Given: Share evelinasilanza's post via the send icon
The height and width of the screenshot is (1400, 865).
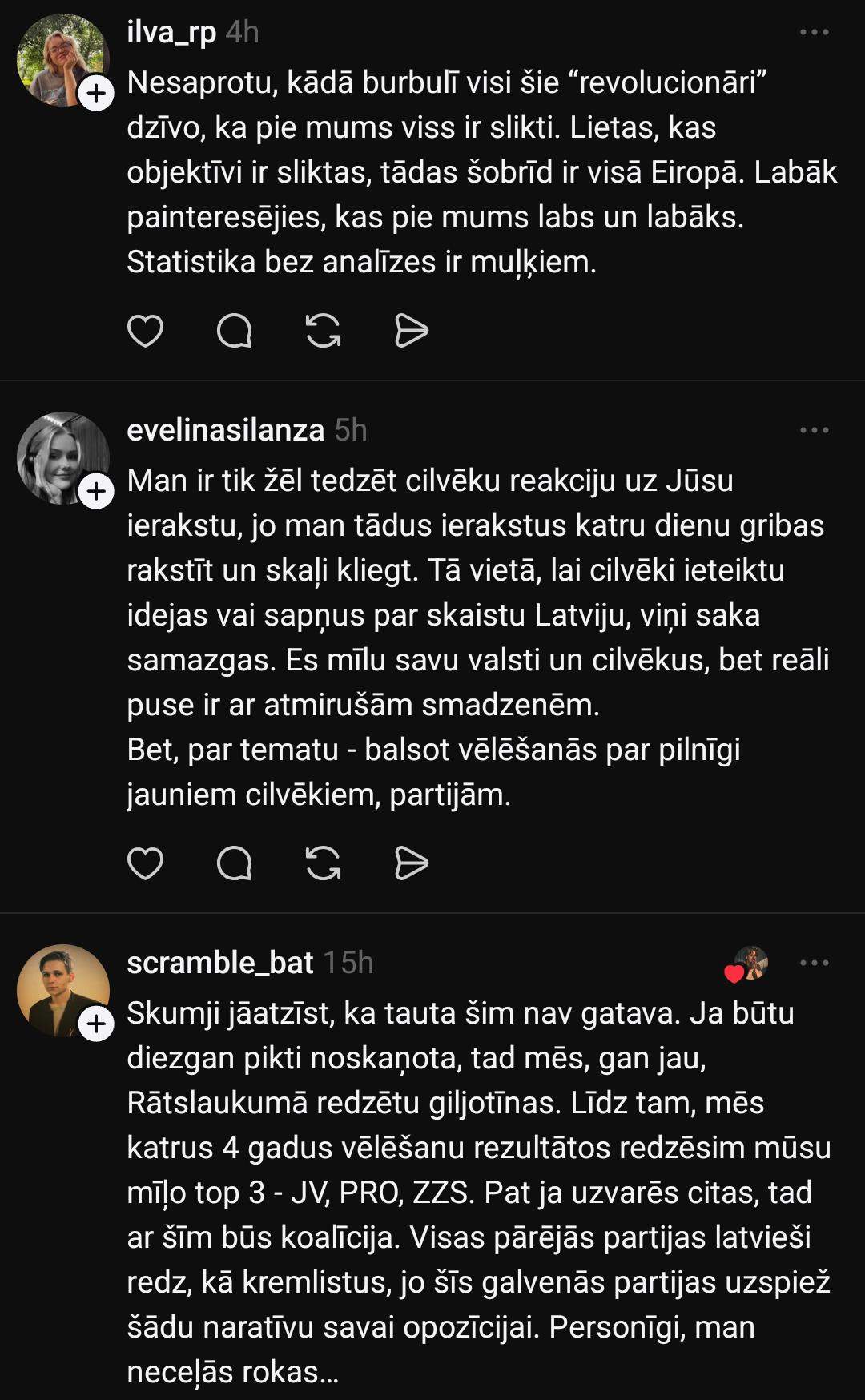Looking at the screenshot, I should (x=412, y=863).
